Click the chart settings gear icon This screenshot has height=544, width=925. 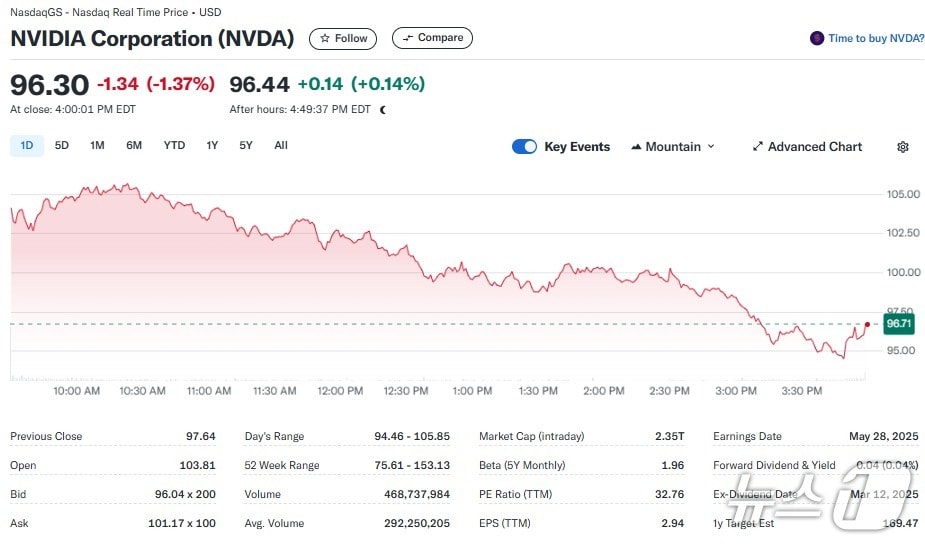tap(902, 147)
